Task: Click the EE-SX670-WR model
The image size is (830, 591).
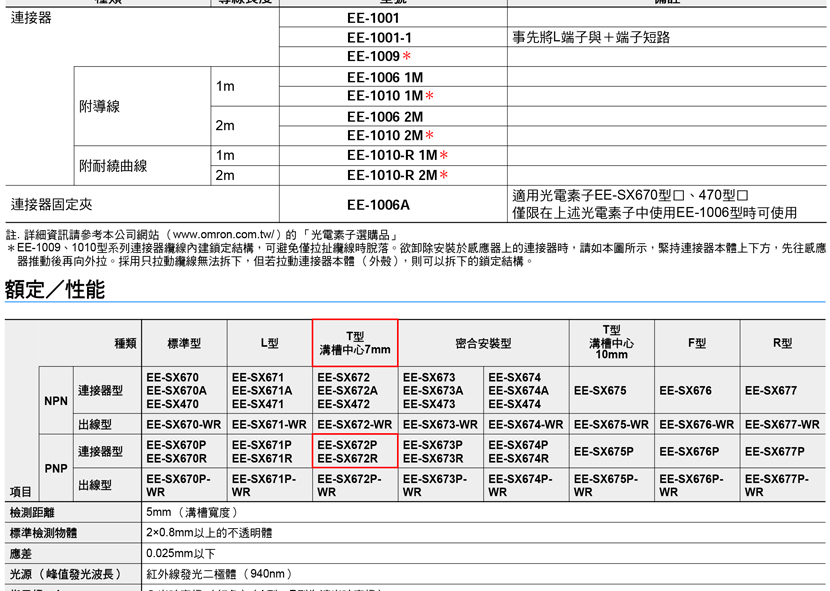Action: [184, 425]
